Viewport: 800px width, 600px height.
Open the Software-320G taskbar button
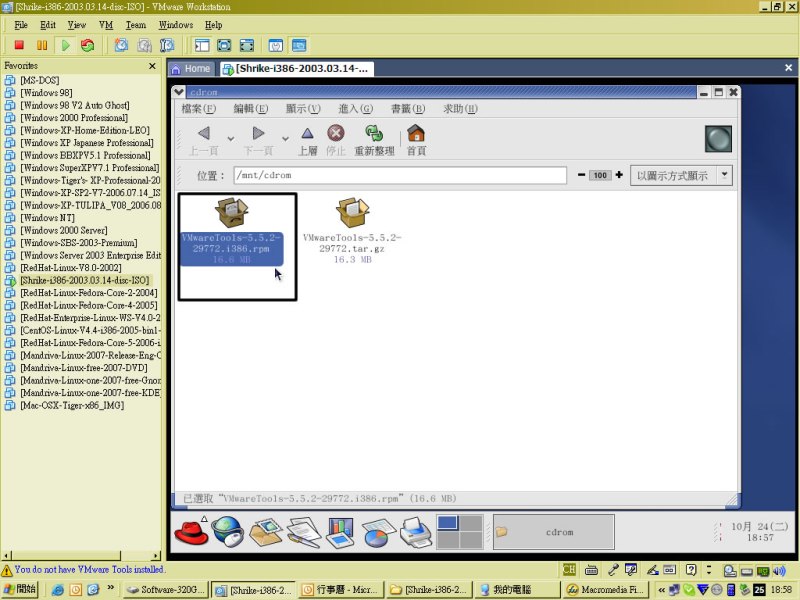[x=165, y=590]
